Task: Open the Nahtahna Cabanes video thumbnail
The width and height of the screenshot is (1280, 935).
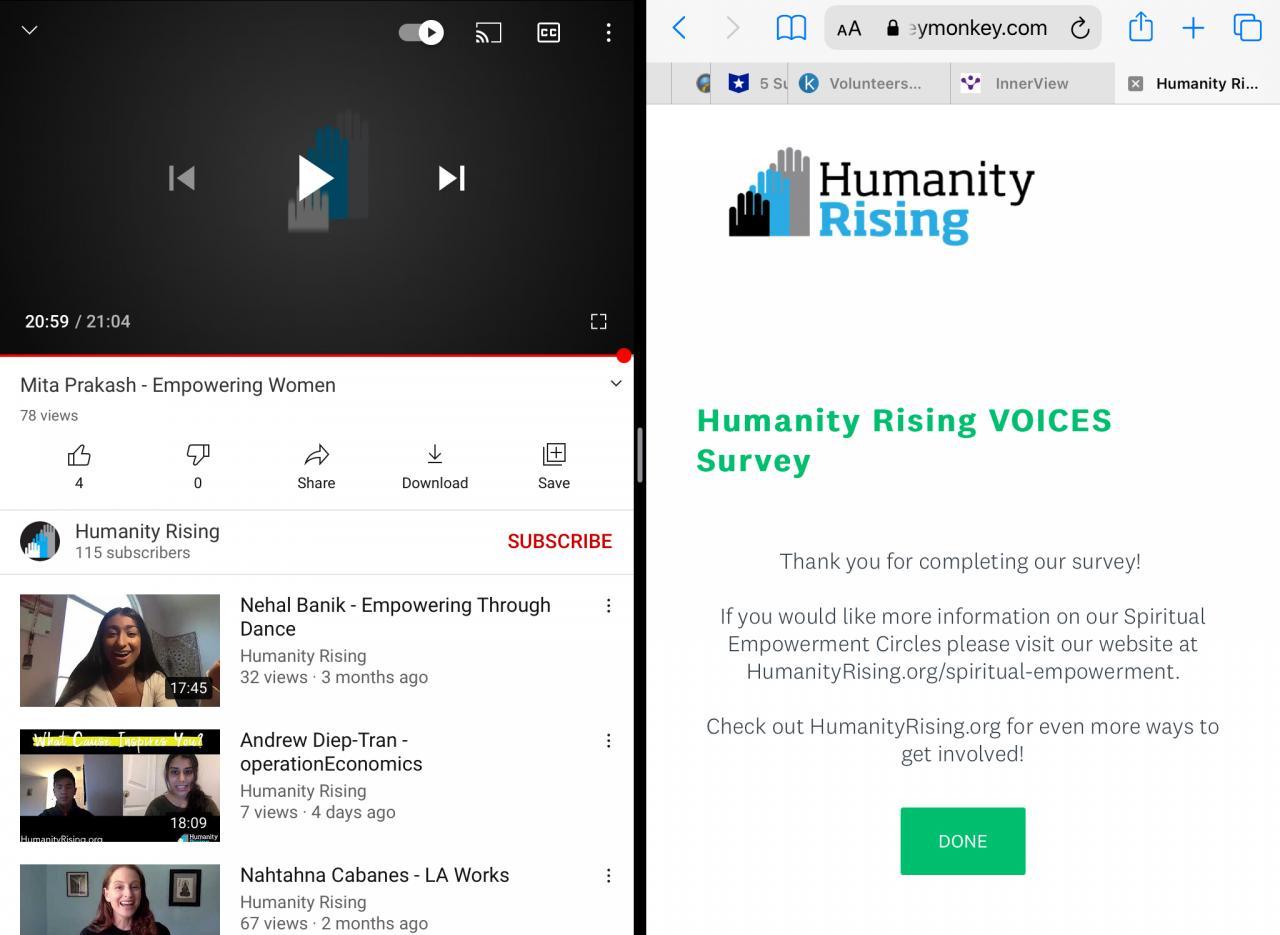Action: click(120, 899)
